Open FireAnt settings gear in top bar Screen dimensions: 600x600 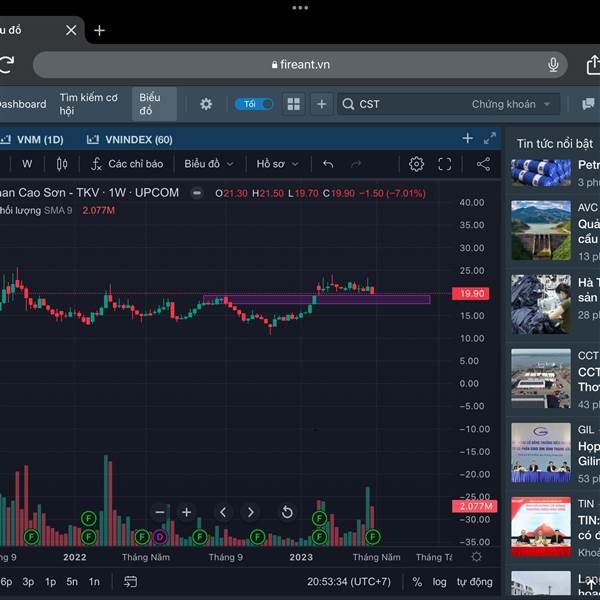[x=206, y=104]
